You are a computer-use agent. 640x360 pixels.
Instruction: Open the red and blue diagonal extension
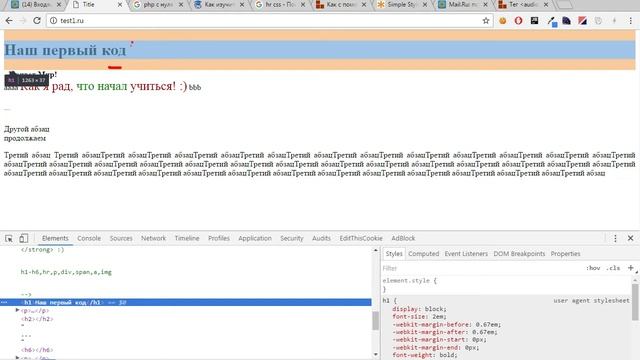582,20
